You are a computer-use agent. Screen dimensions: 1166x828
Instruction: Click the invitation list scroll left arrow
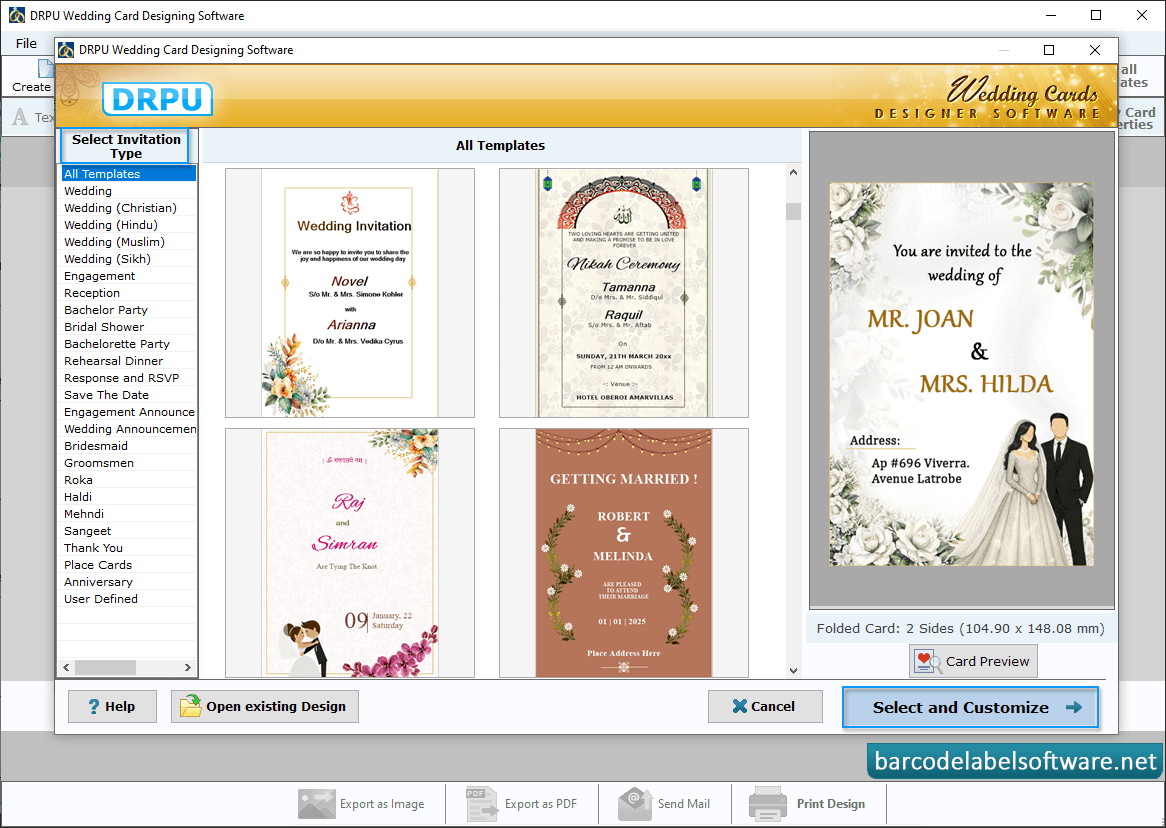tap(67, 667)
